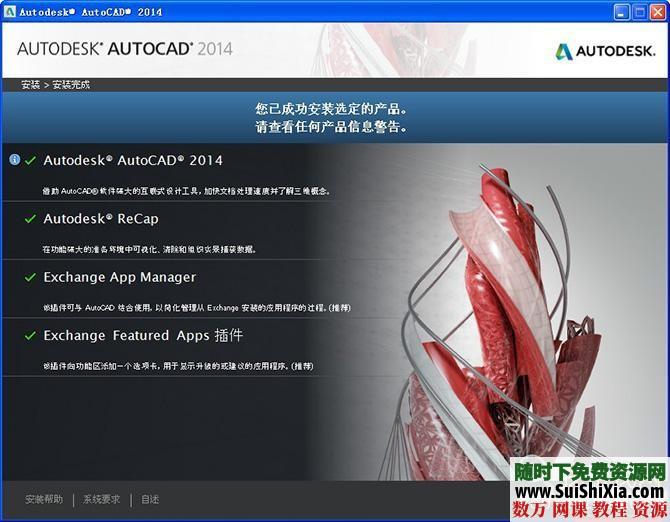Viewport: 670px width, 522px height.
Task: Click the description line under Autodesk ReCap
Action: [149, 249]
